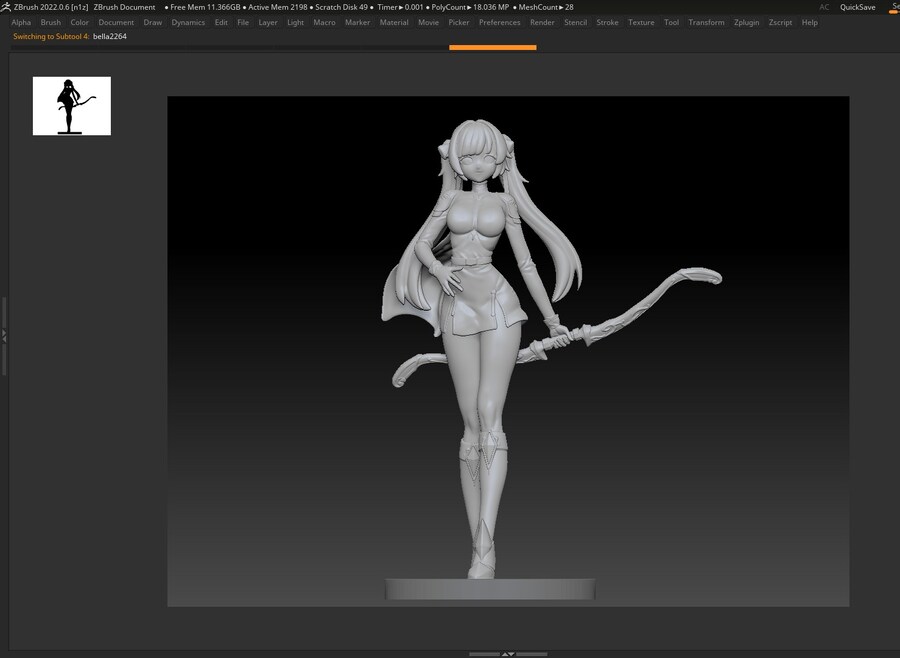Click the figure's base on the canvas
900x658 pixels.
(490, 589)
